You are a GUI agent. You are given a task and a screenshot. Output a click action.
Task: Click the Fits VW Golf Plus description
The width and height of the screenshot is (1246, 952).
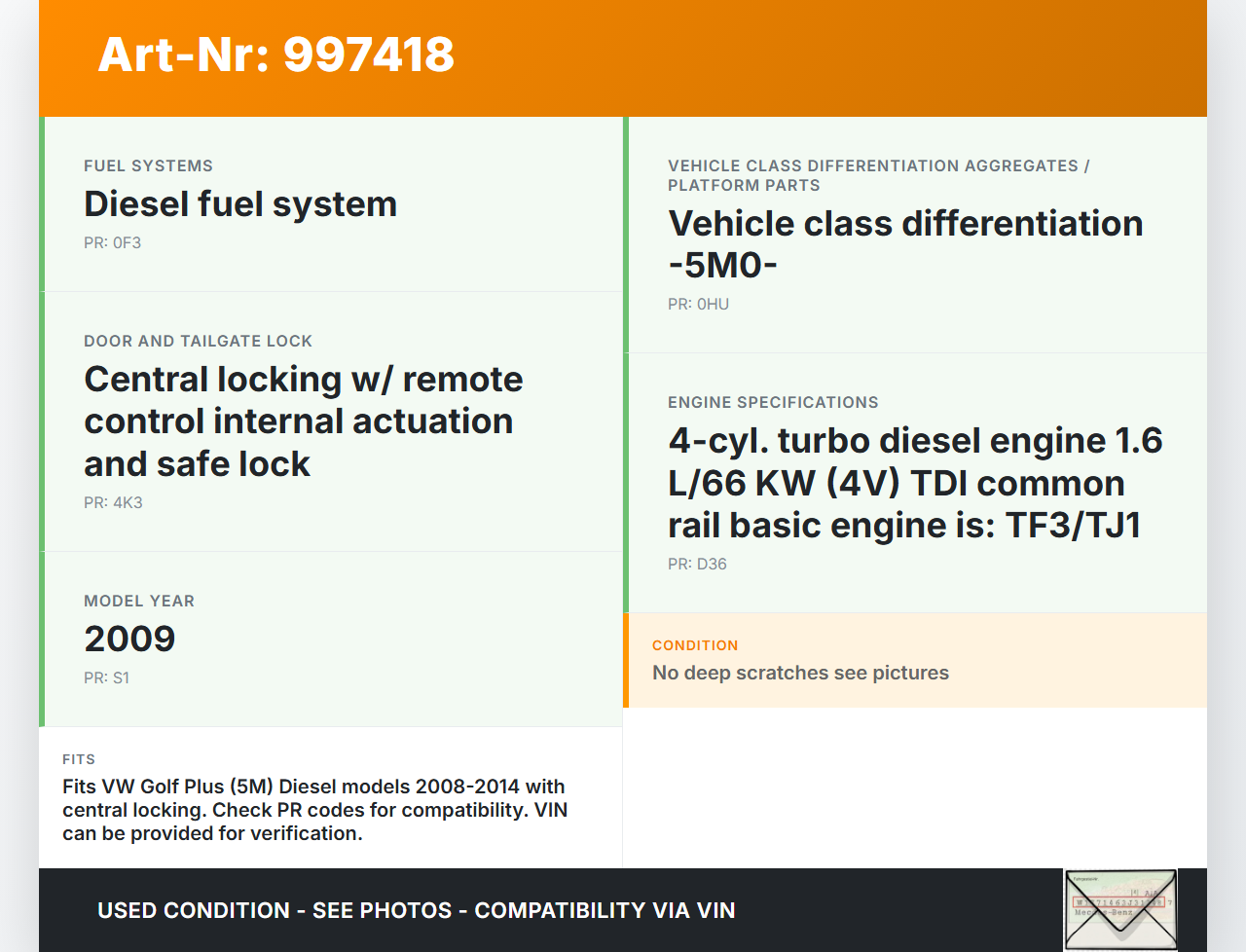click(x=314, y=810)
